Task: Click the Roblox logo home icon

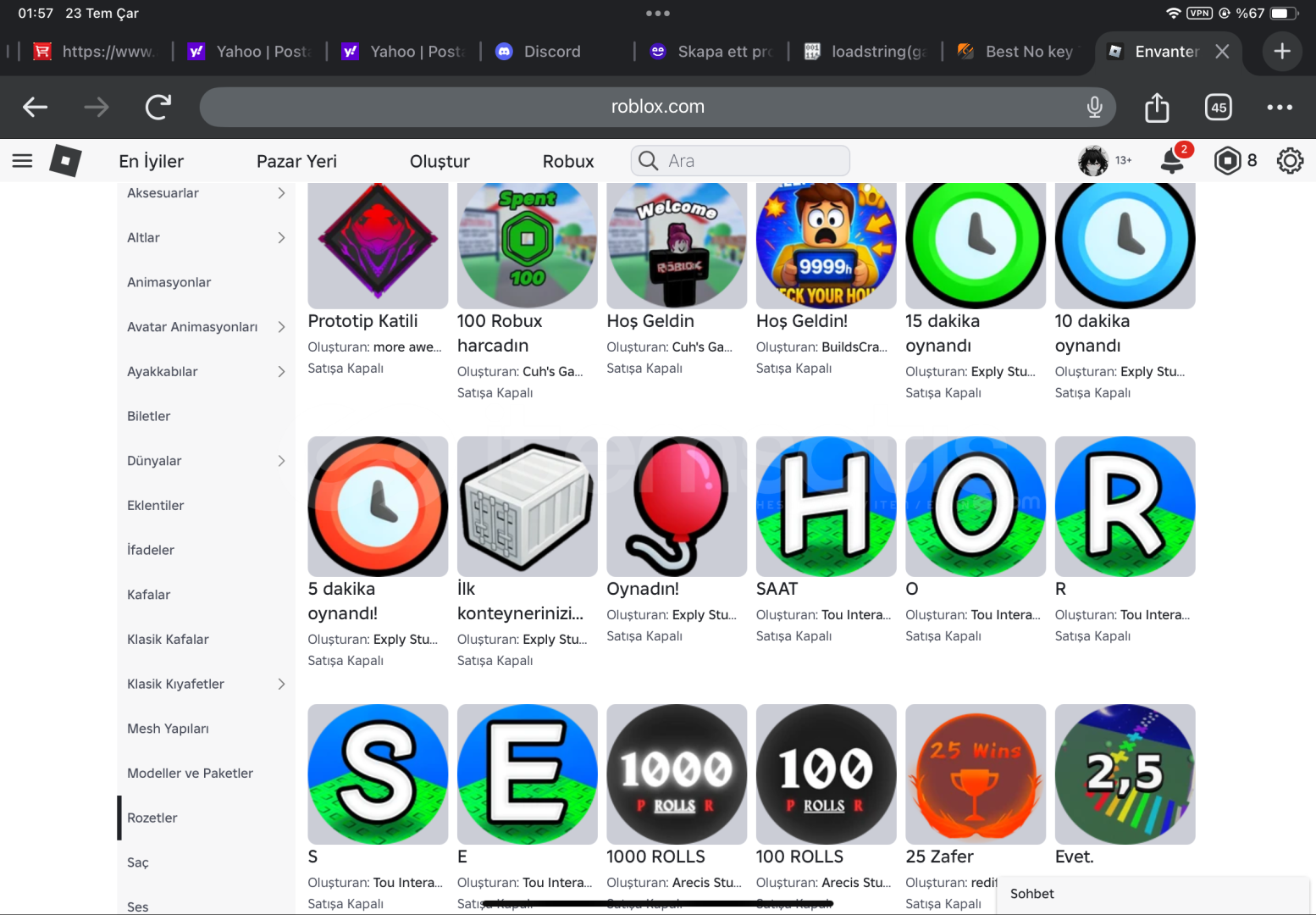Action: pos(65,160)
